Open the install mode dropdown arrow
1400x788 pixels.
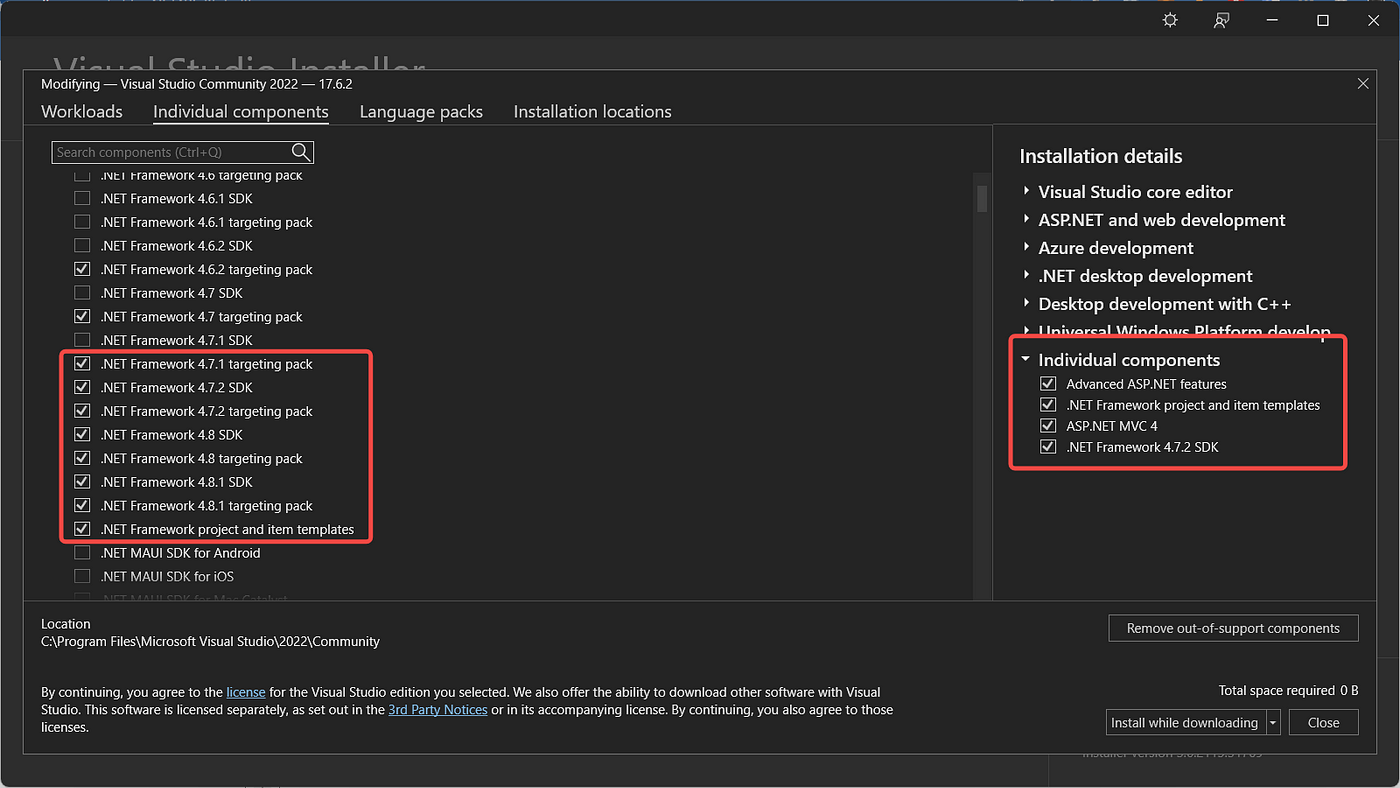1273,723
